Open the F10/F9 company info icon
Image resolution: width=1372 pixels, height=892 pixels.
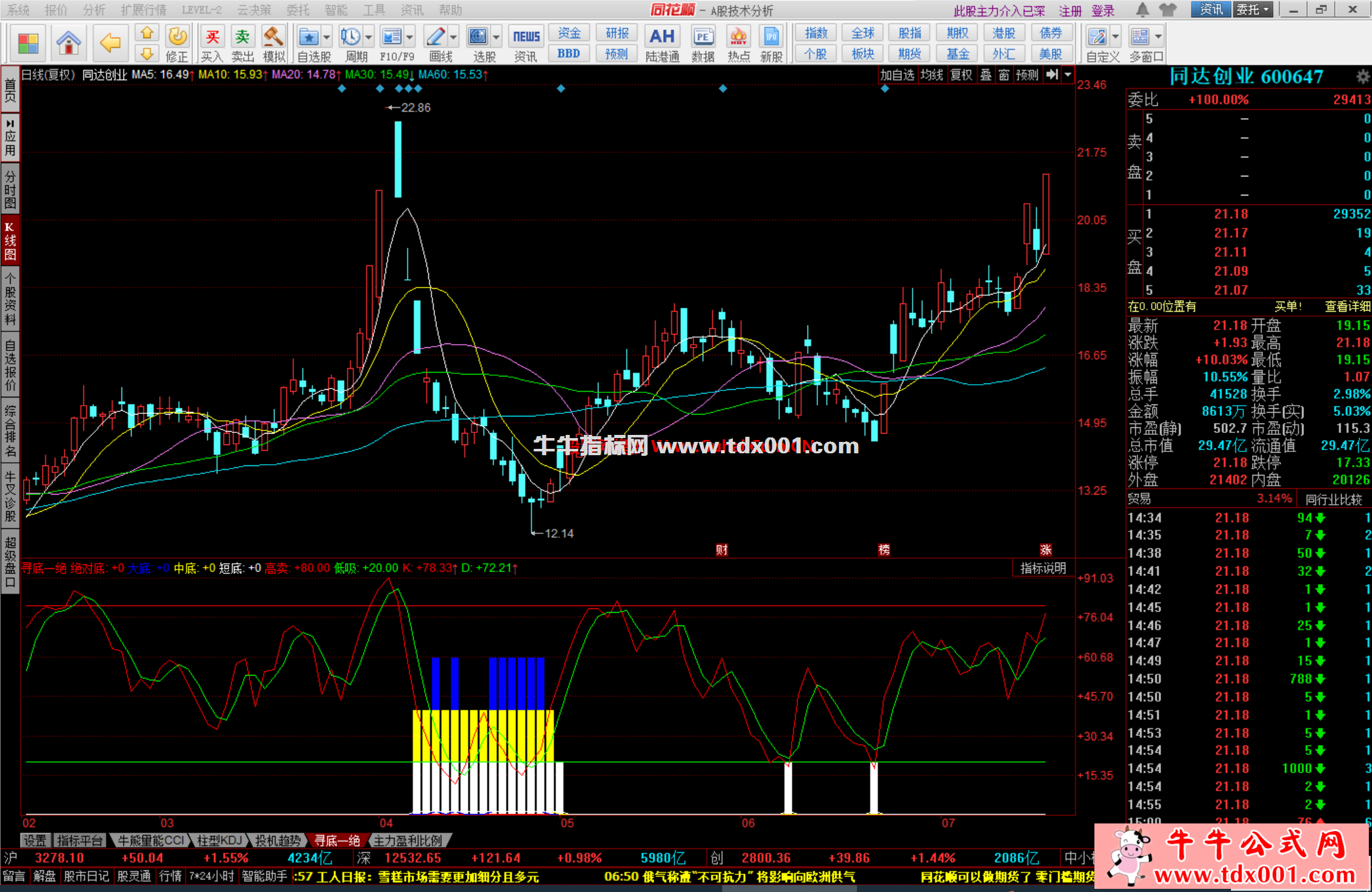pyautogui.click(x=391, y=37)
